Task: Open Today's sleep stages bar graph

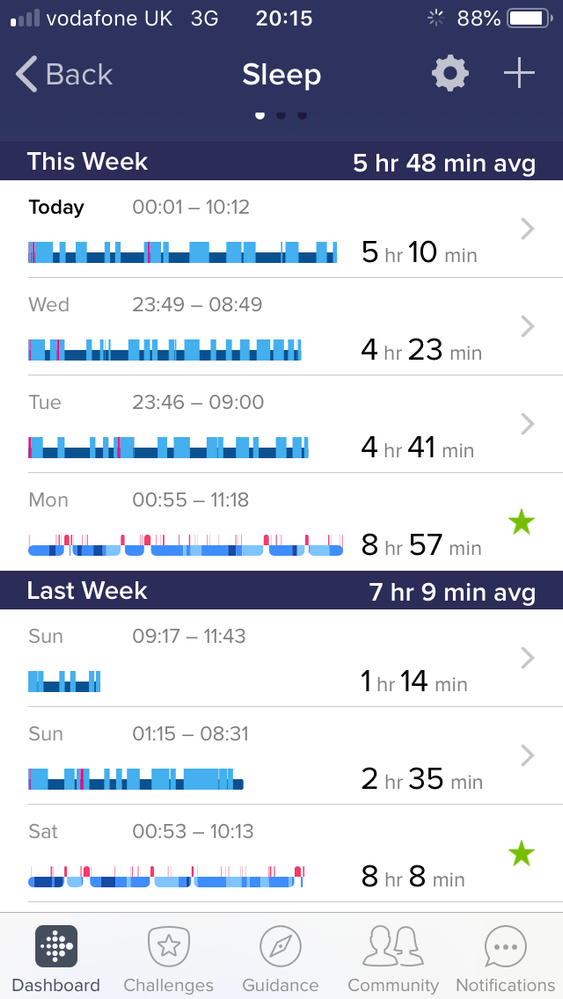Action: (183, 252)
